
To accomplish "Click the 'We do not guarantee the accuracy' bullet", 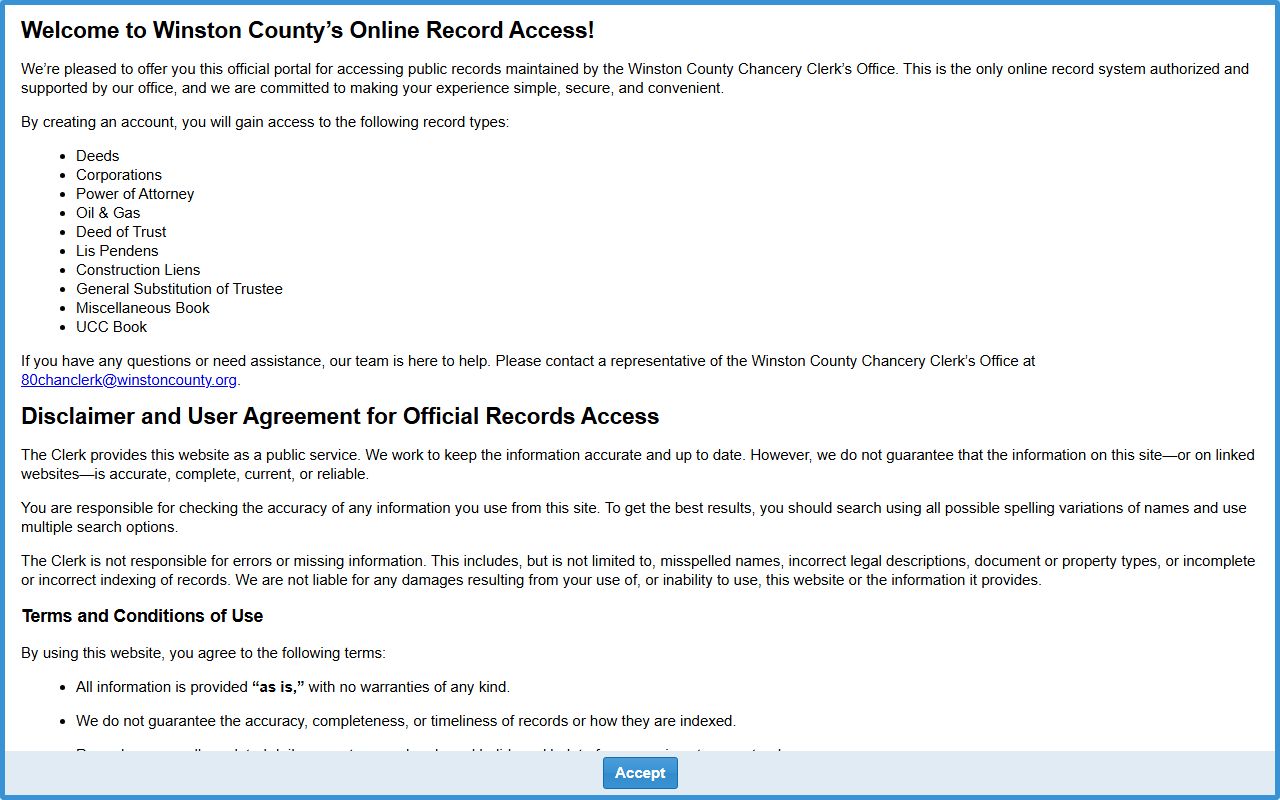I will [406, 721].
